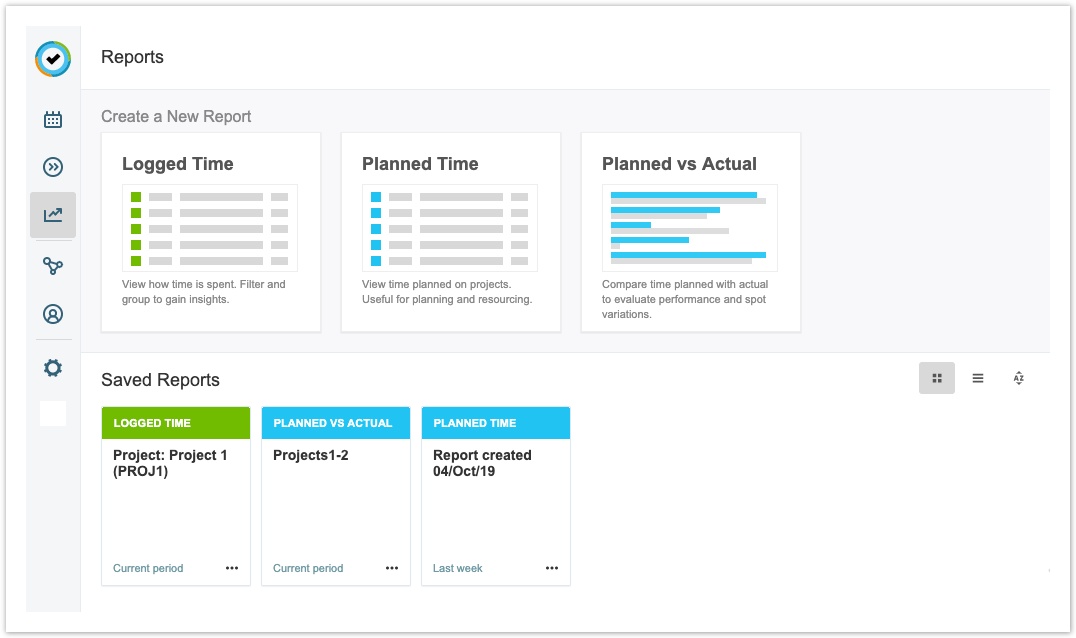
Task: Open saved report Project: Project 1 (PROJ1)
Action: 170,463
